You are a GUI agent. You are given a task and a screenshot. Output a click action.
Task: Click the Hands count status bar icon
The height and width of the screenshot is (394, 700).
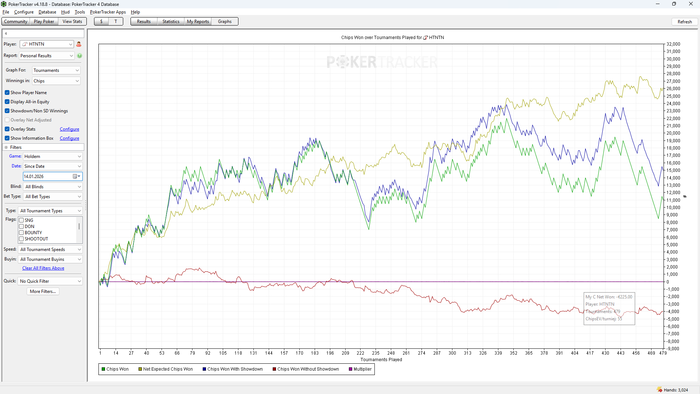tap(659, 390)
